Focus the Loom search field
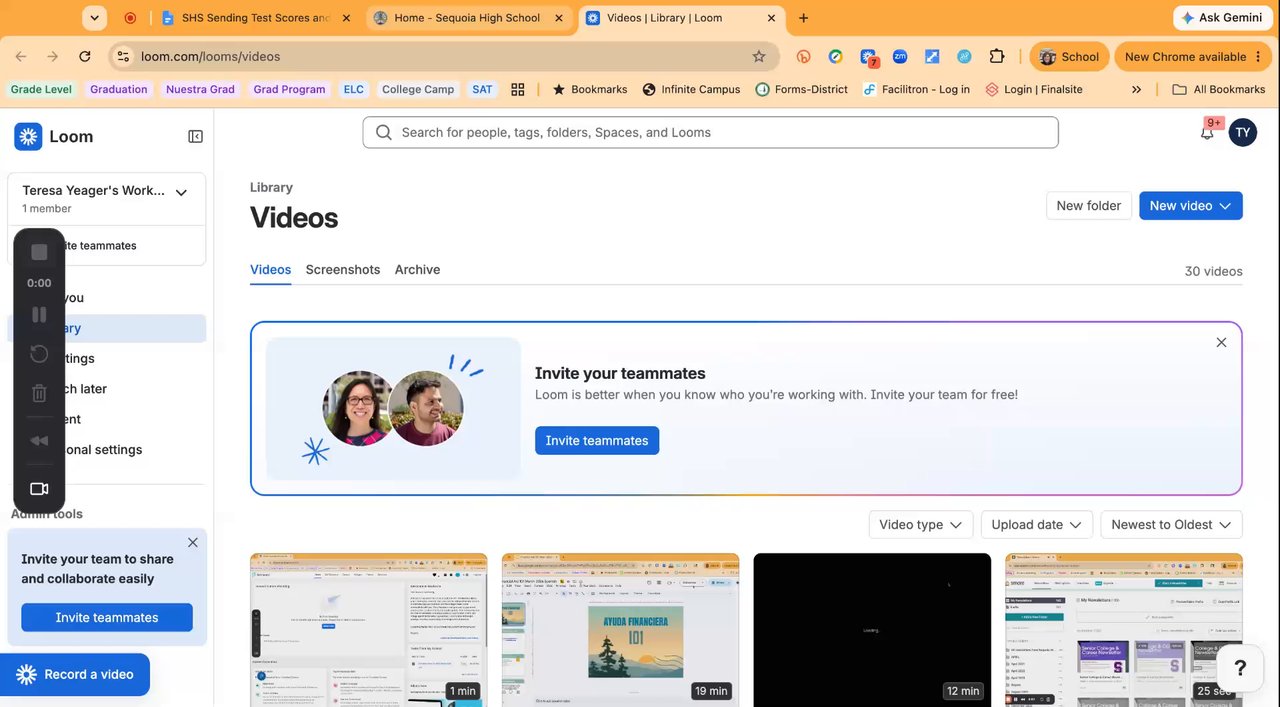 click(x=710, y=132)
